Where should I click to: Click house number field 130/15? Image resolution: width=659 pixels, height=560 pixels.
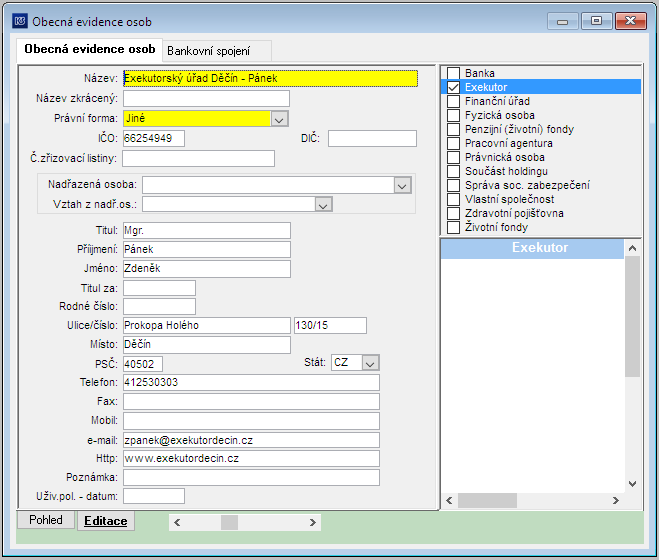tap(330, 325)
